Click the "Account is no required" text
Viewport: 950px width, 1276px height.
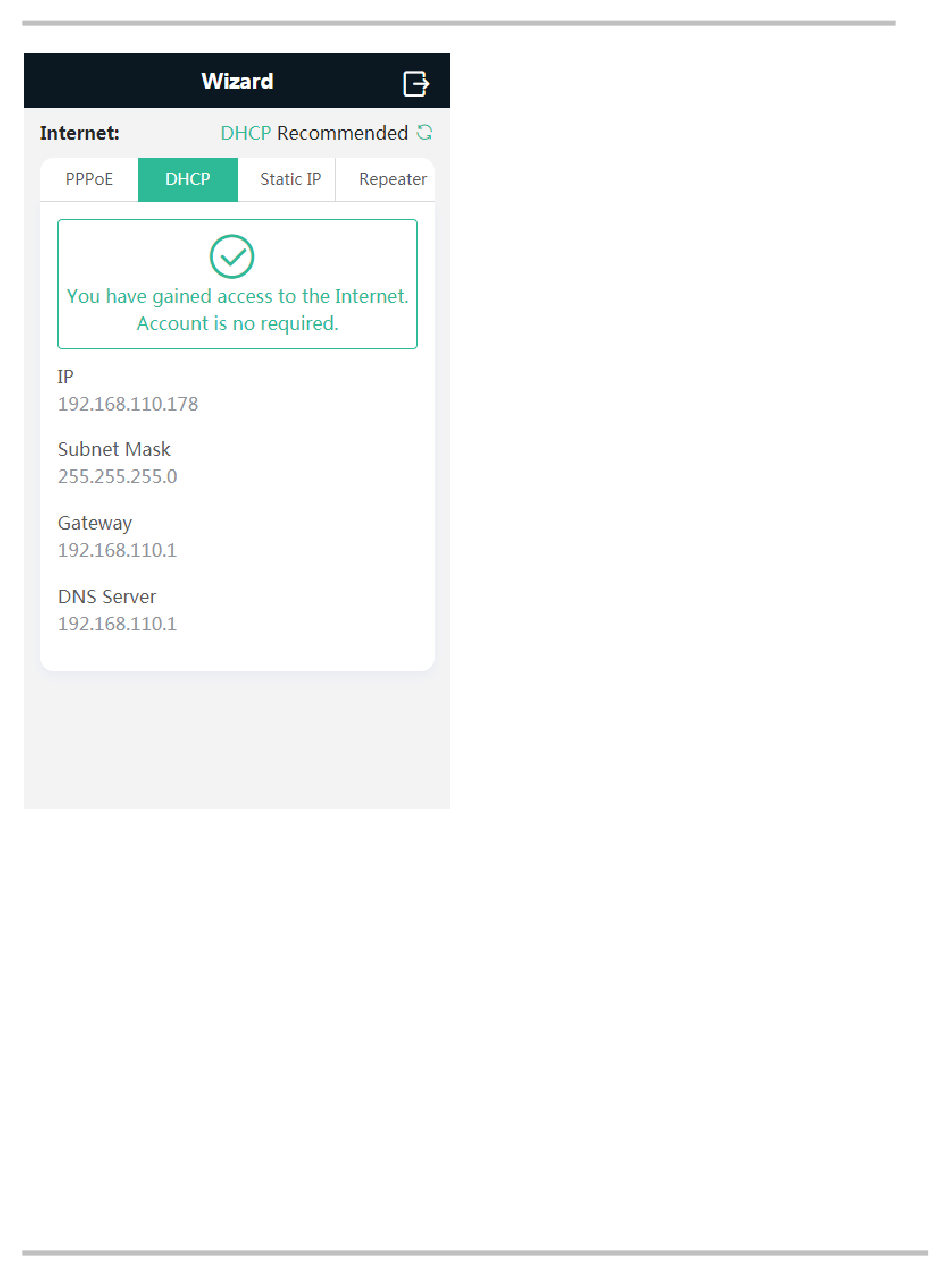coord(238,324)
